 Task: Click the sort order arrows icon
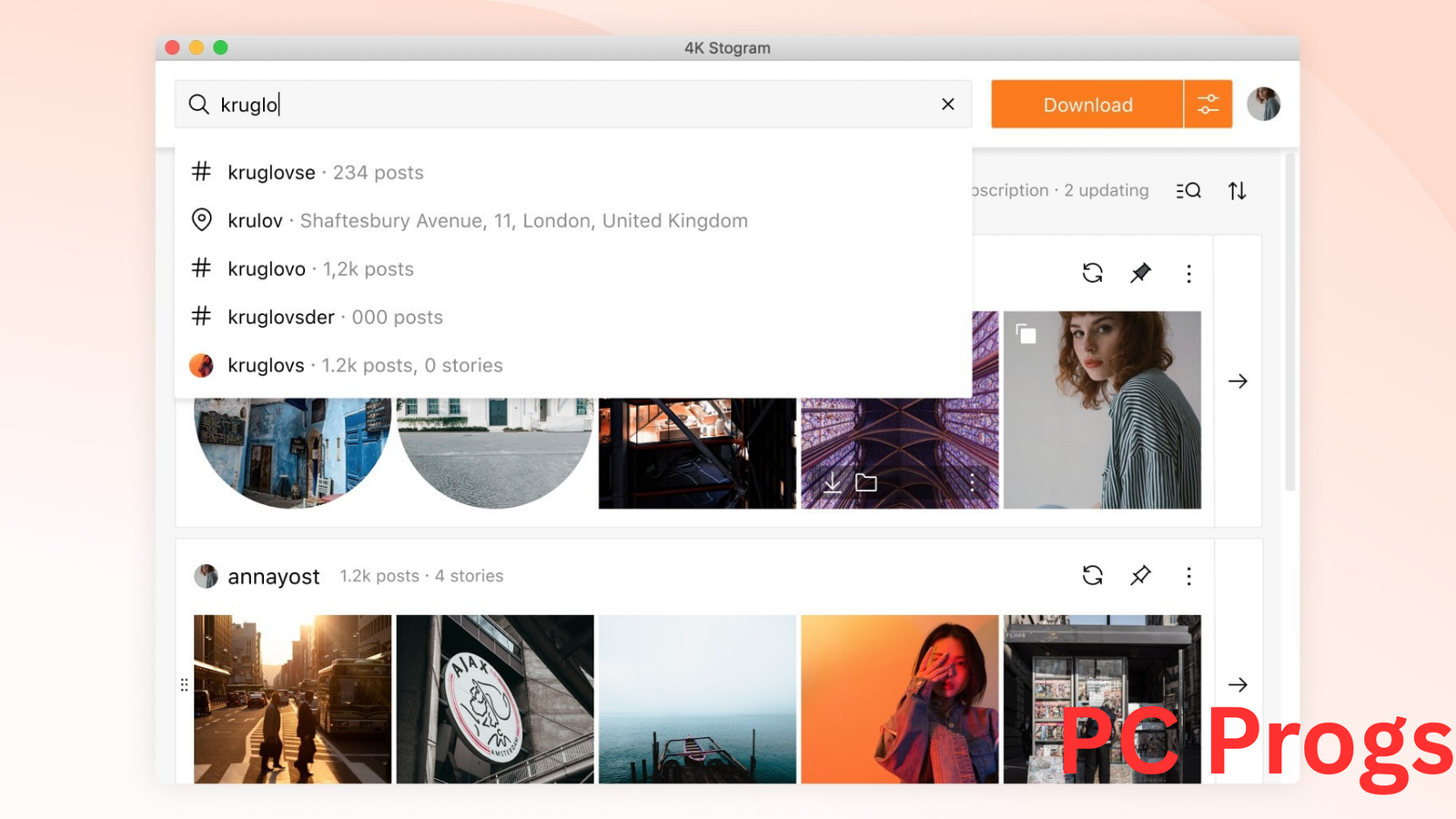pyautogui.click(x=1237, y=191)
